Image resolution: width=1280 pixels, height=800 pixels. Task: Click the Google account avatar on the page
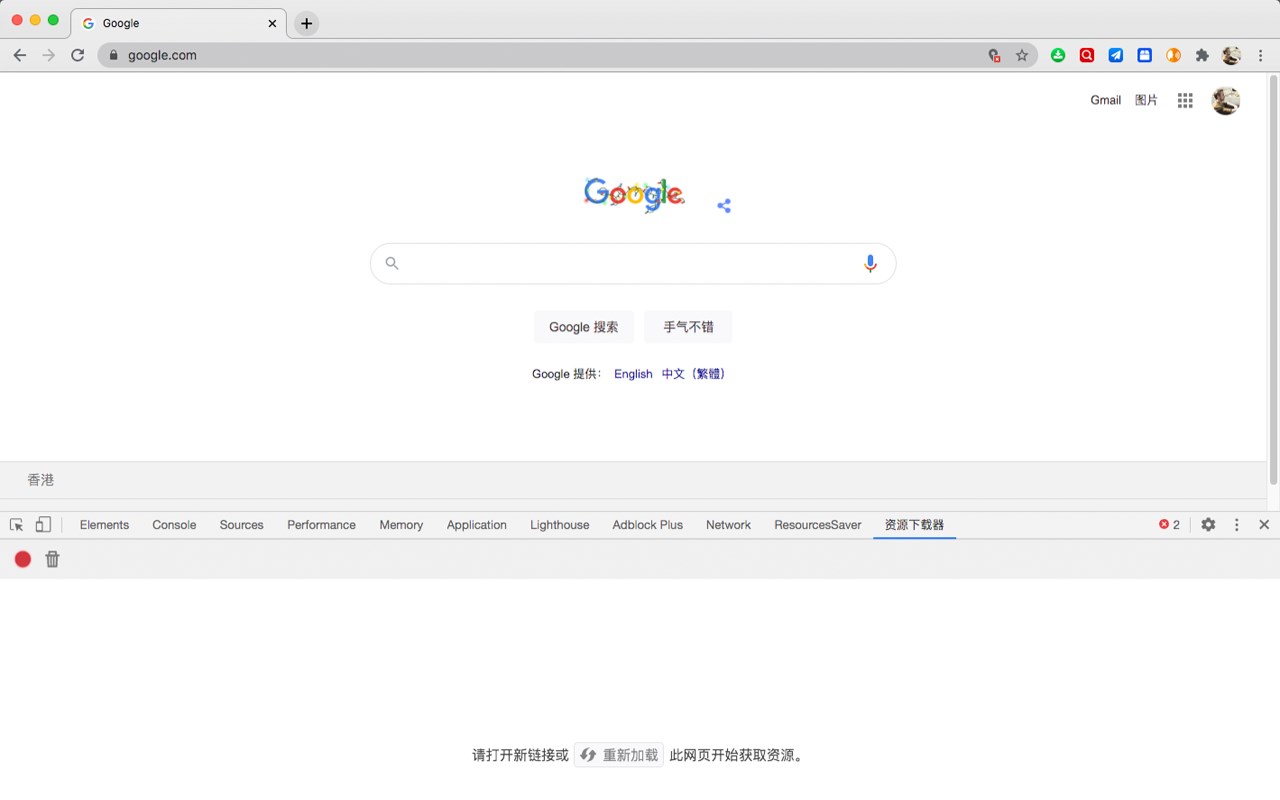1226,100
